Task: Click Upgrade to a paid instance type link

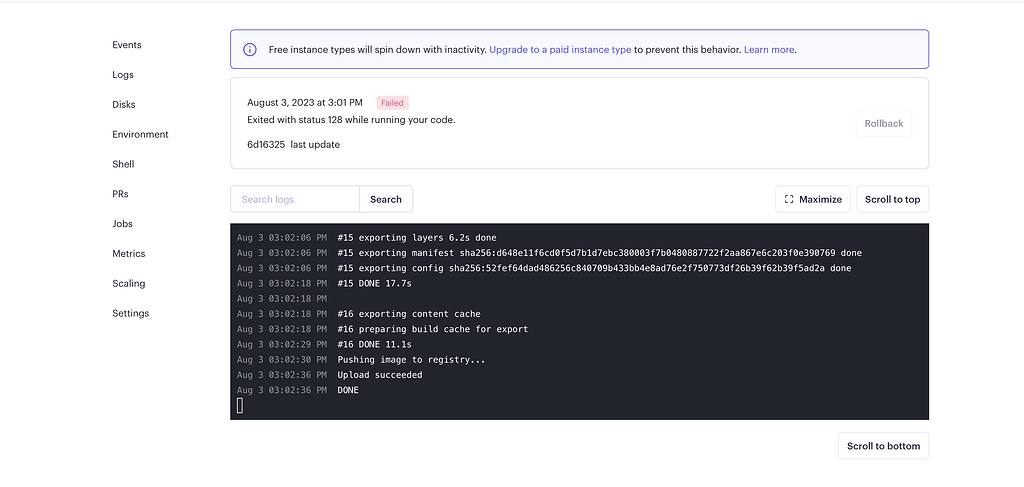Action: coord(560,50)
